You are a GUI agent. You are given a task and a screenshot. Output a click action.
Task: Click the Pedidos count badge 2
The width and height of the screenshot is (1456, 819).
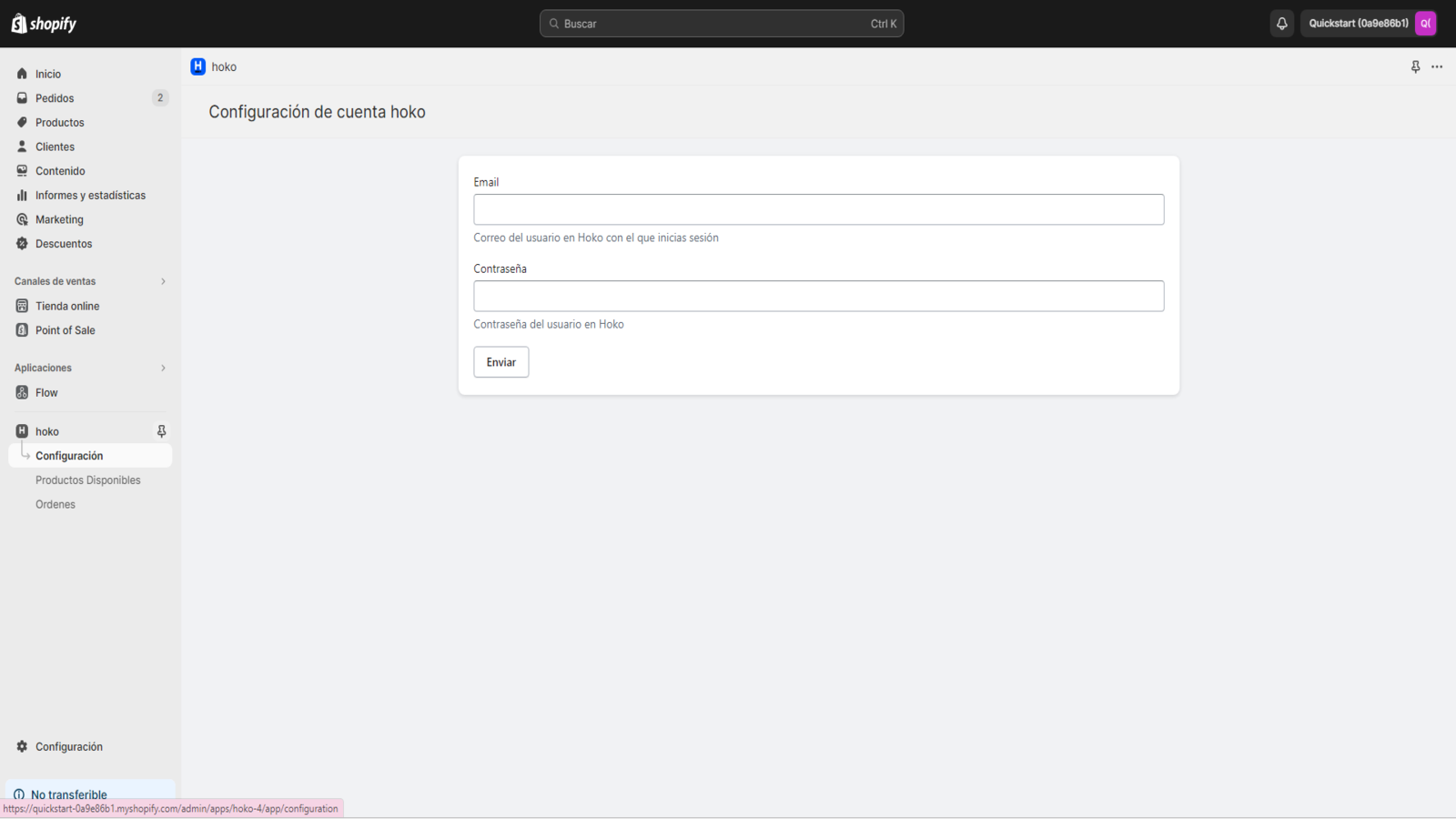(160, 98)
